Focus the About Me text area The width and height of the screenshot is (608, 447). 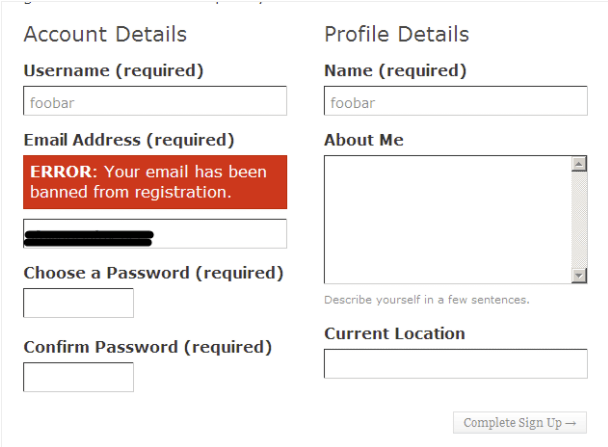tap(447, 219)
